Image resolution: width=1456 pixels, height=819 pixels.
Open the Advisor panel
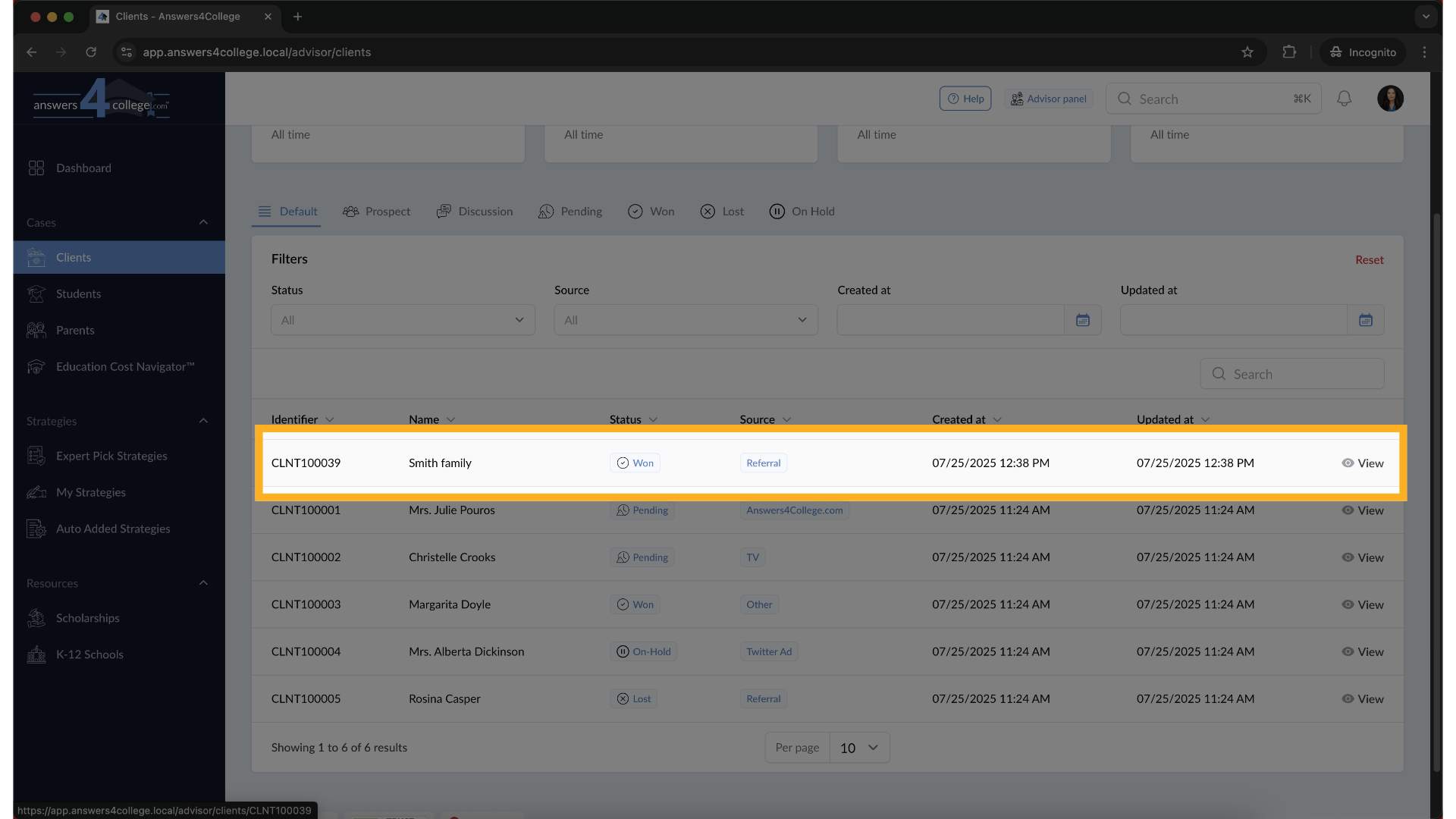1049,98
